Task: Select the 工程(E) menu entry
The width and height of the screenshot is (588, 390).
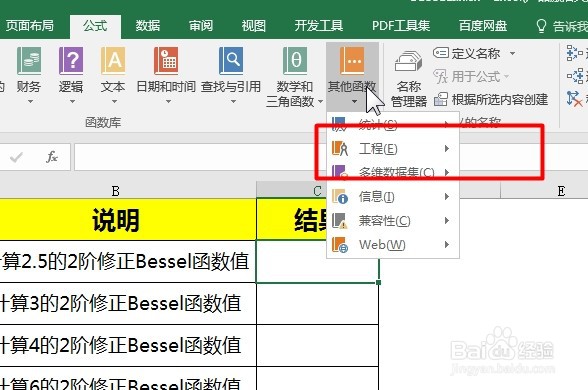Action: pos(393,148)
